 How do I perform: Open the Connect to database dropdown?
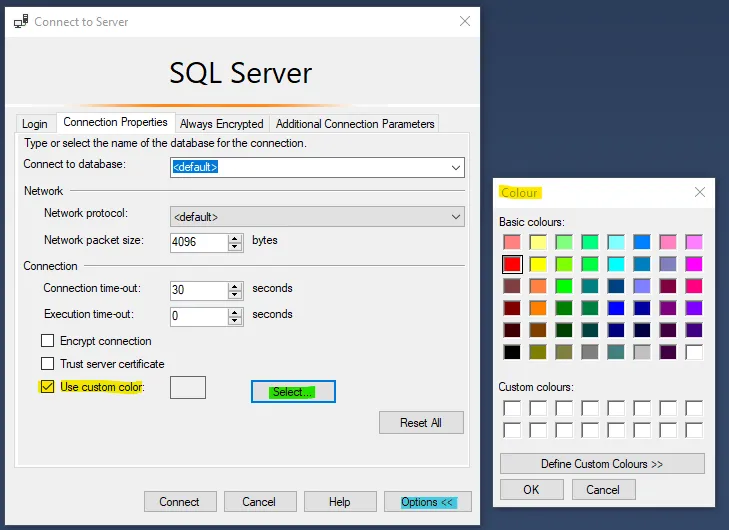[456, 167]
